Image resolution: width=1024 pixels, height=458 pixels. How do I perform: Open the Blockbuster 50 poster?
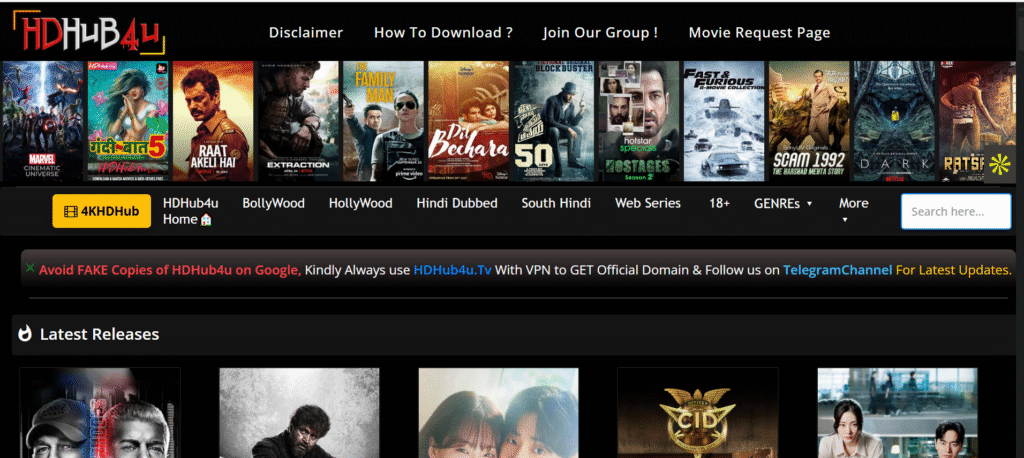tap(554, 121)
